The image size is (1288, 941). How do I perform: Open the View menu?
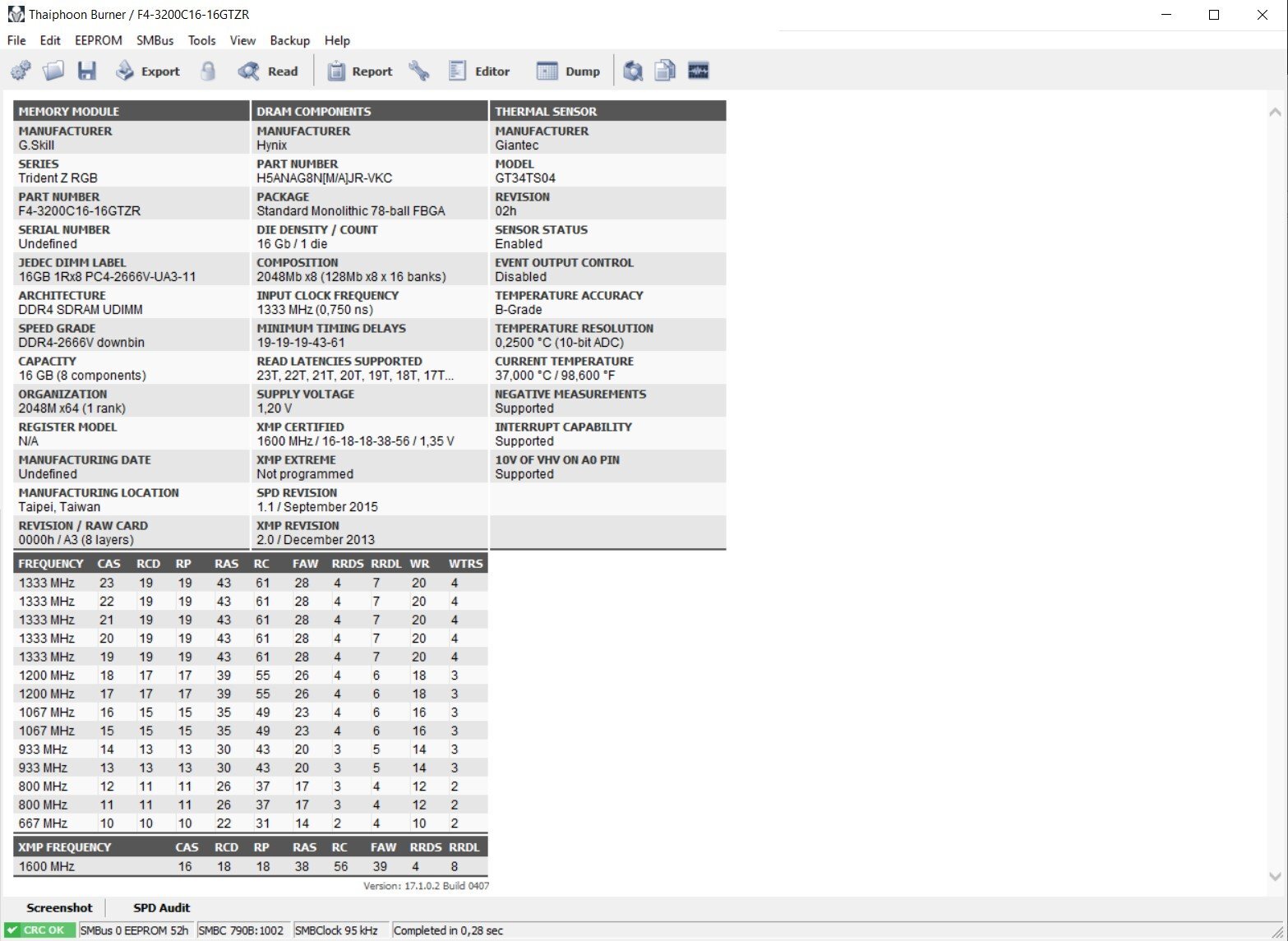pyautogui.click(x=242, y=40)
